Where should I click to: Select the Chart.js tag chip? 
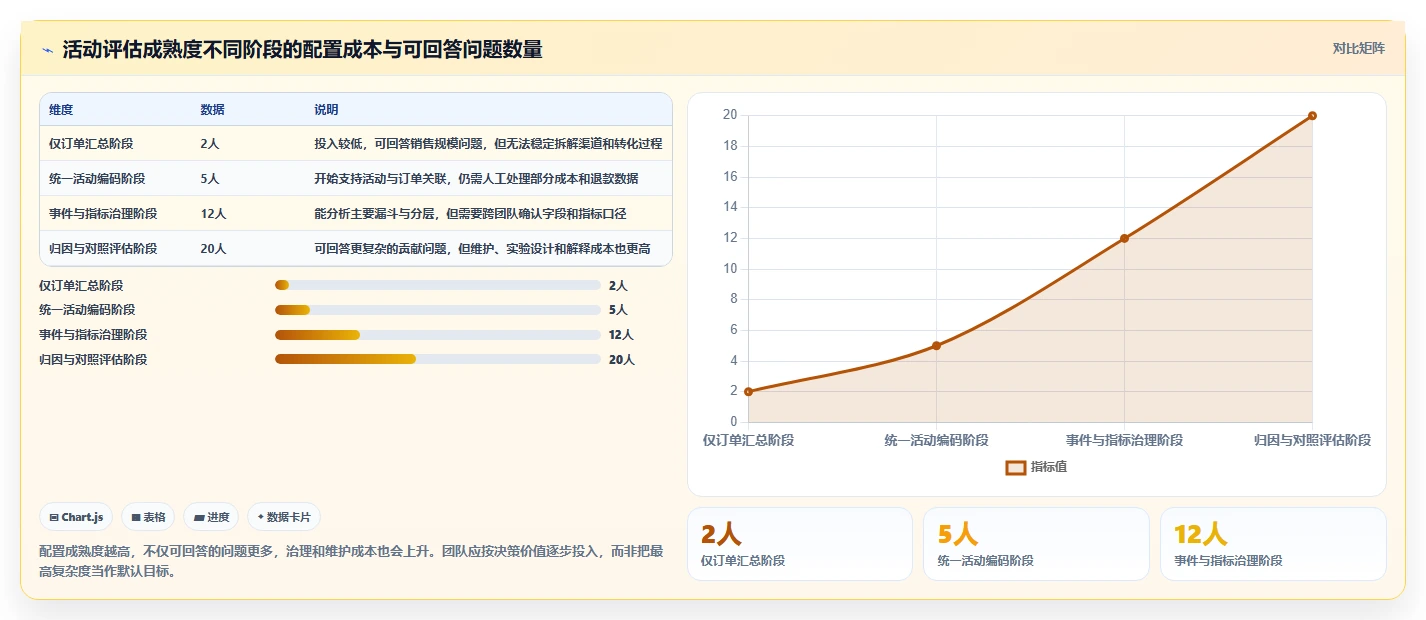(x=77, y=517)
